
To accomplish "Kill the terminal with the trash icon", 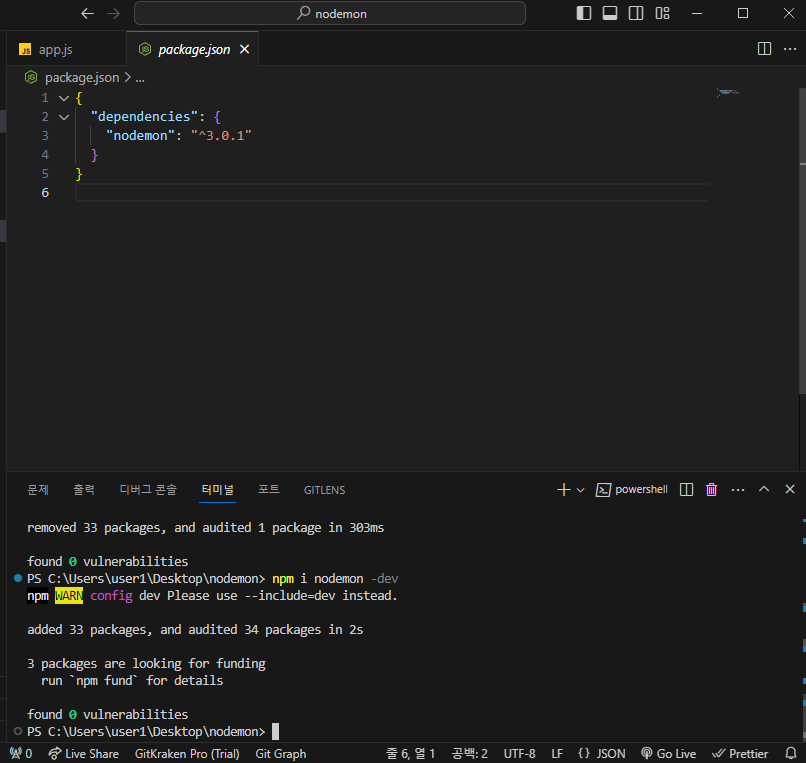I will tap(711, 489).
